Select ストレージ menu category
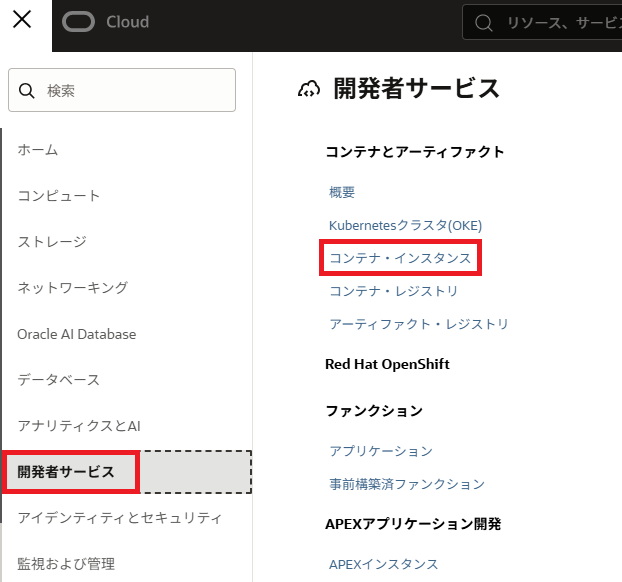The image size is (622, 582). pos(52,242)
